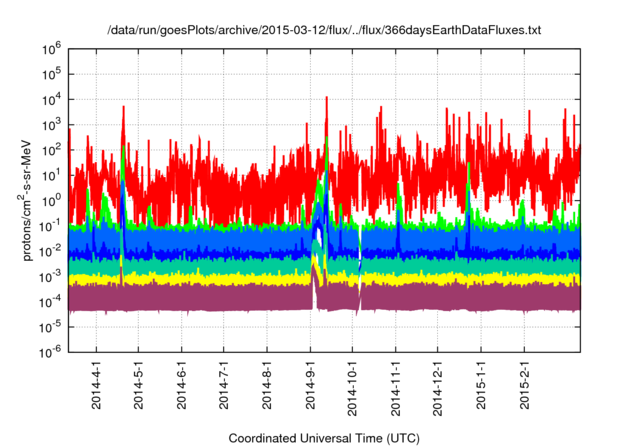Click the Coordinated Universal Time (UTC) axis title

(x=324, y=439)
